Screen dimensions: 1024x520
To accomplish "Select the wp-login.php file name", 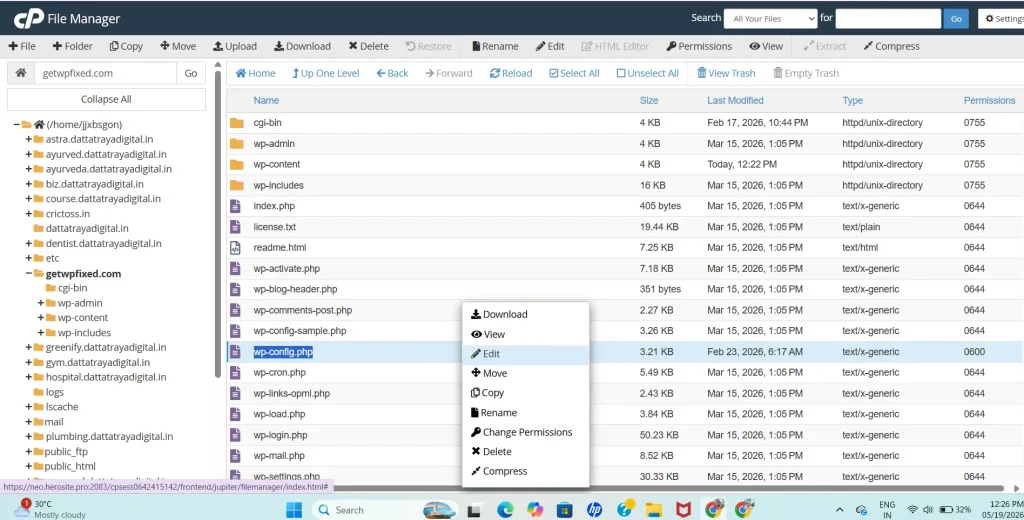I will tap(280, 435).
